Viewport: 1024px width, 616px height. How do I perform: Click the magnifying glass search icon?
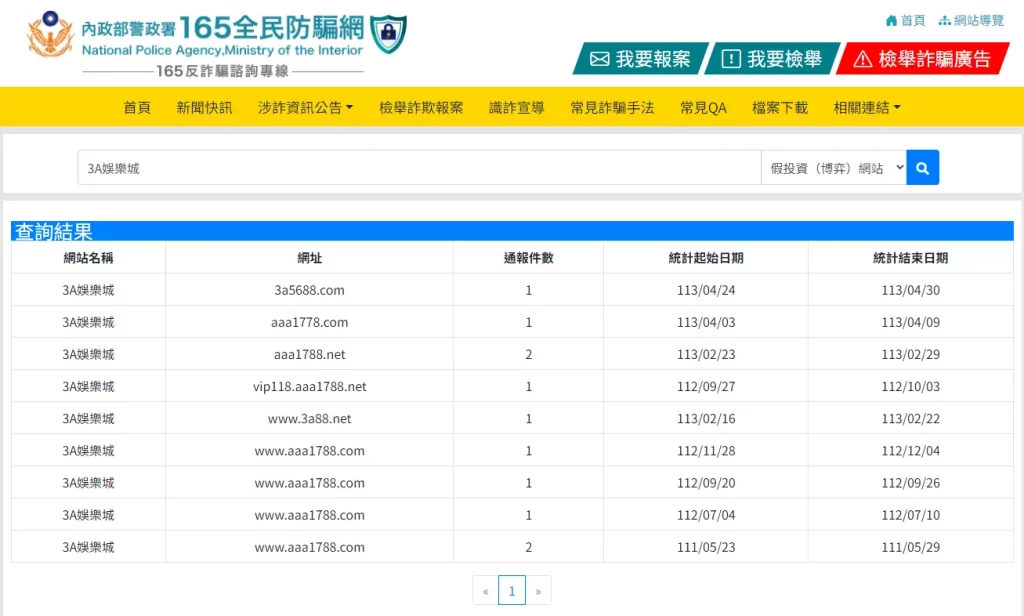pos(921,167)
